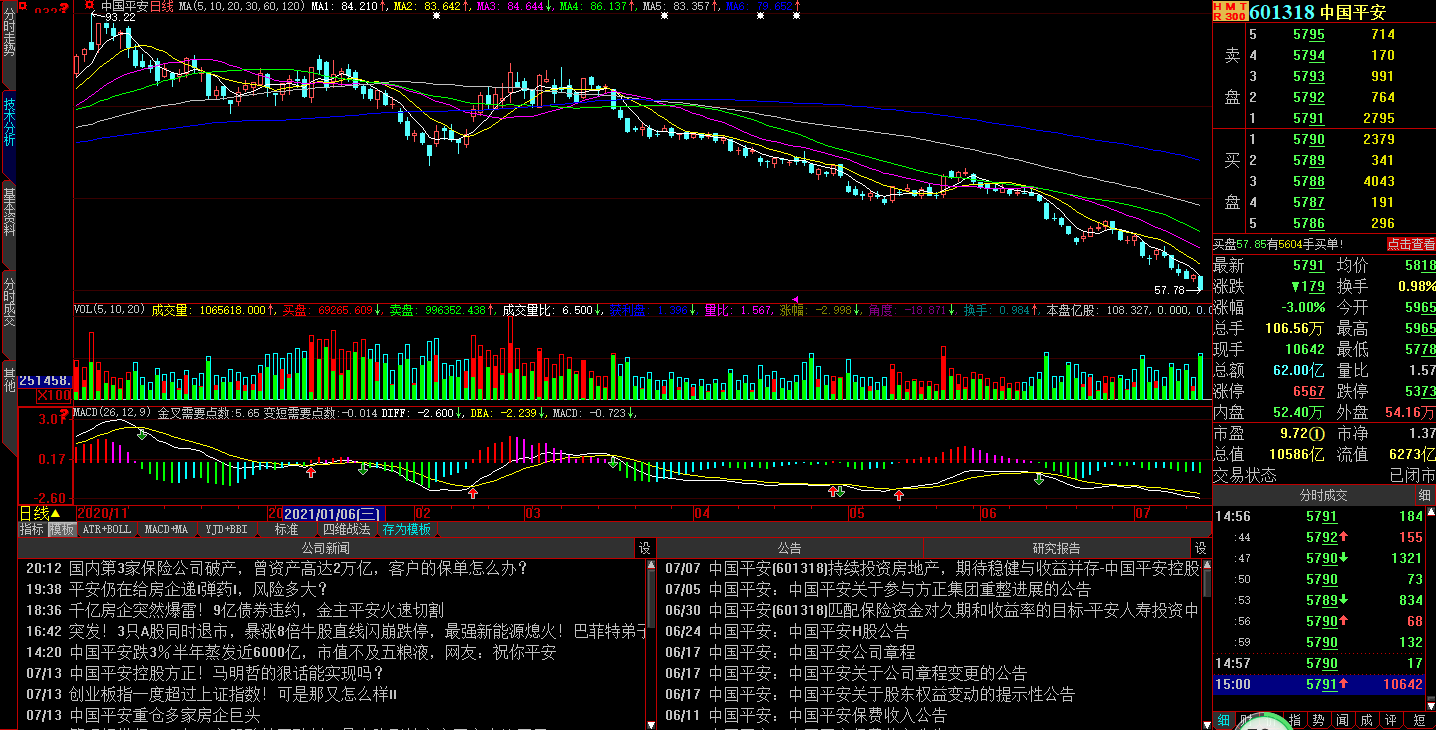Open 07/05 announcement 参与方正集团重整进展

[900, 589]
